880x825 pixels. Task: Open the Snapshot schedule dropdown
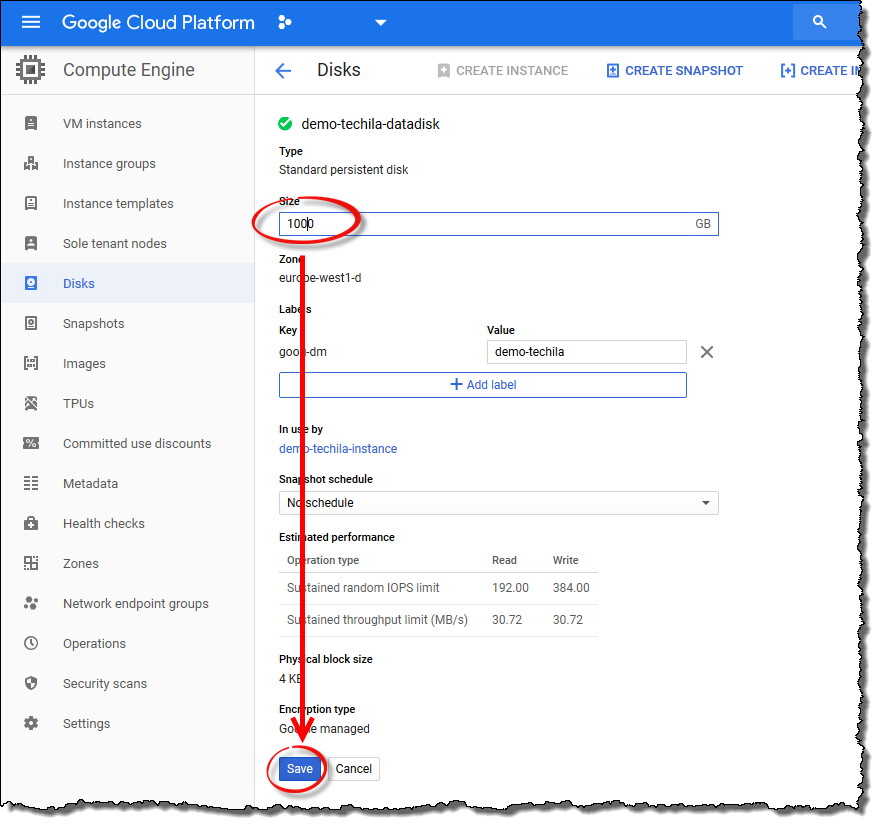498,503
